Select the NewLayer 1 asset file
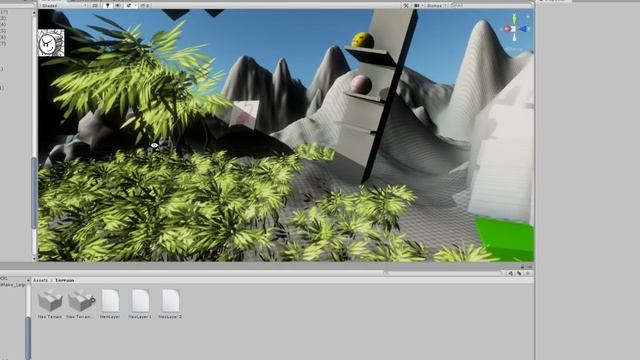This screenshot has height=360, width=640. [x=140, y=304]
